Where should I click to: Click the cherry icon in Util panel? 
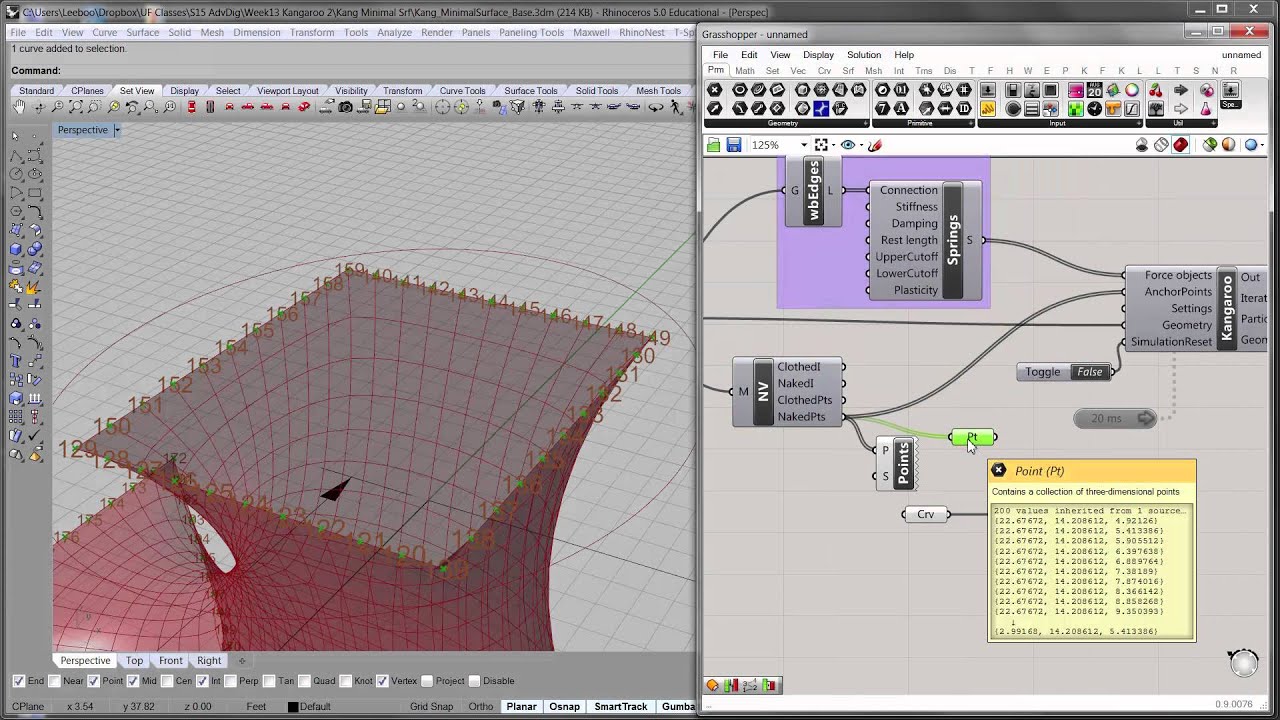click(x=1156, y=90)
